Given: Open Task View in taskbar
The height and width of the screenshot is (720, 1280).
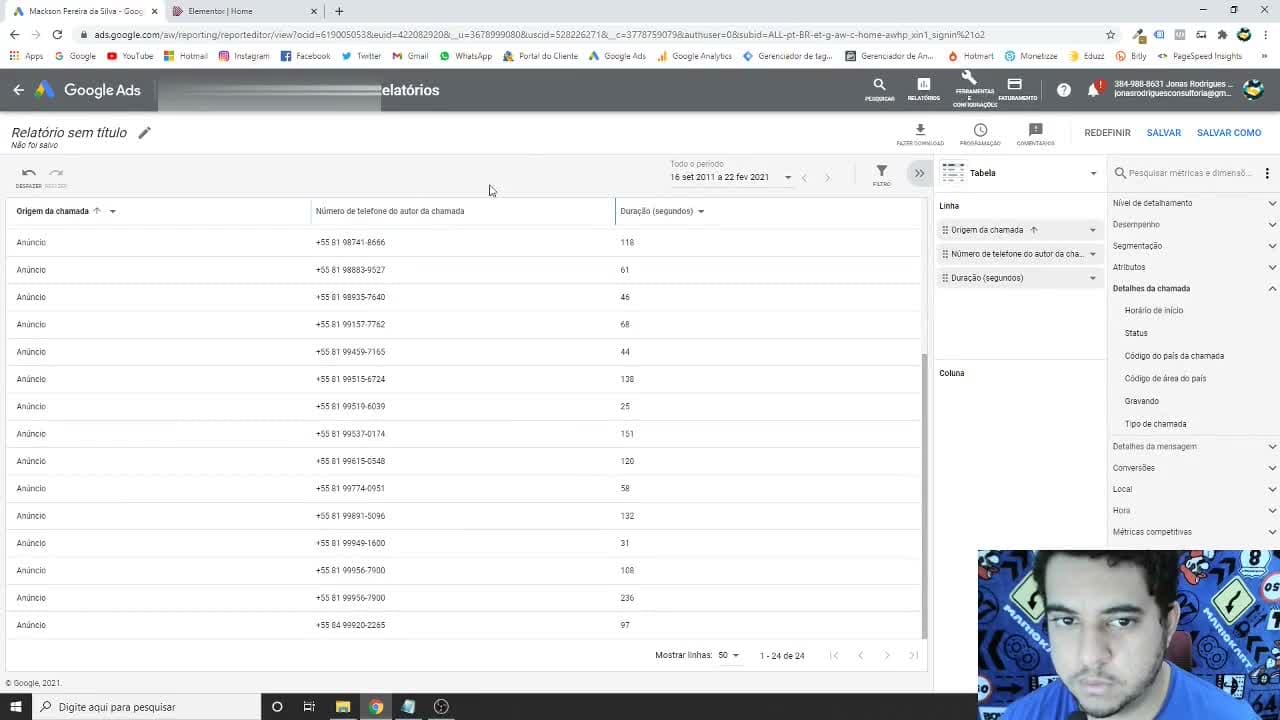Looking at the screenshot, I should (x=309, y=707).
